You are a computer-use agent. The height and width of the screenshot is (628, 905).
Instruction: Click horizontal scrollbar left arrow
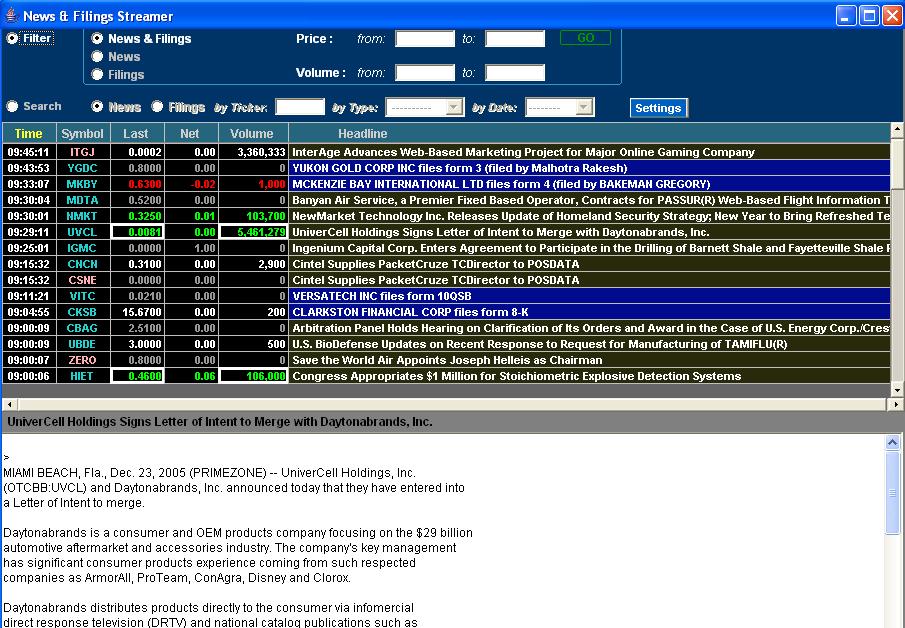pyautogui.click(x=9, y=404)
